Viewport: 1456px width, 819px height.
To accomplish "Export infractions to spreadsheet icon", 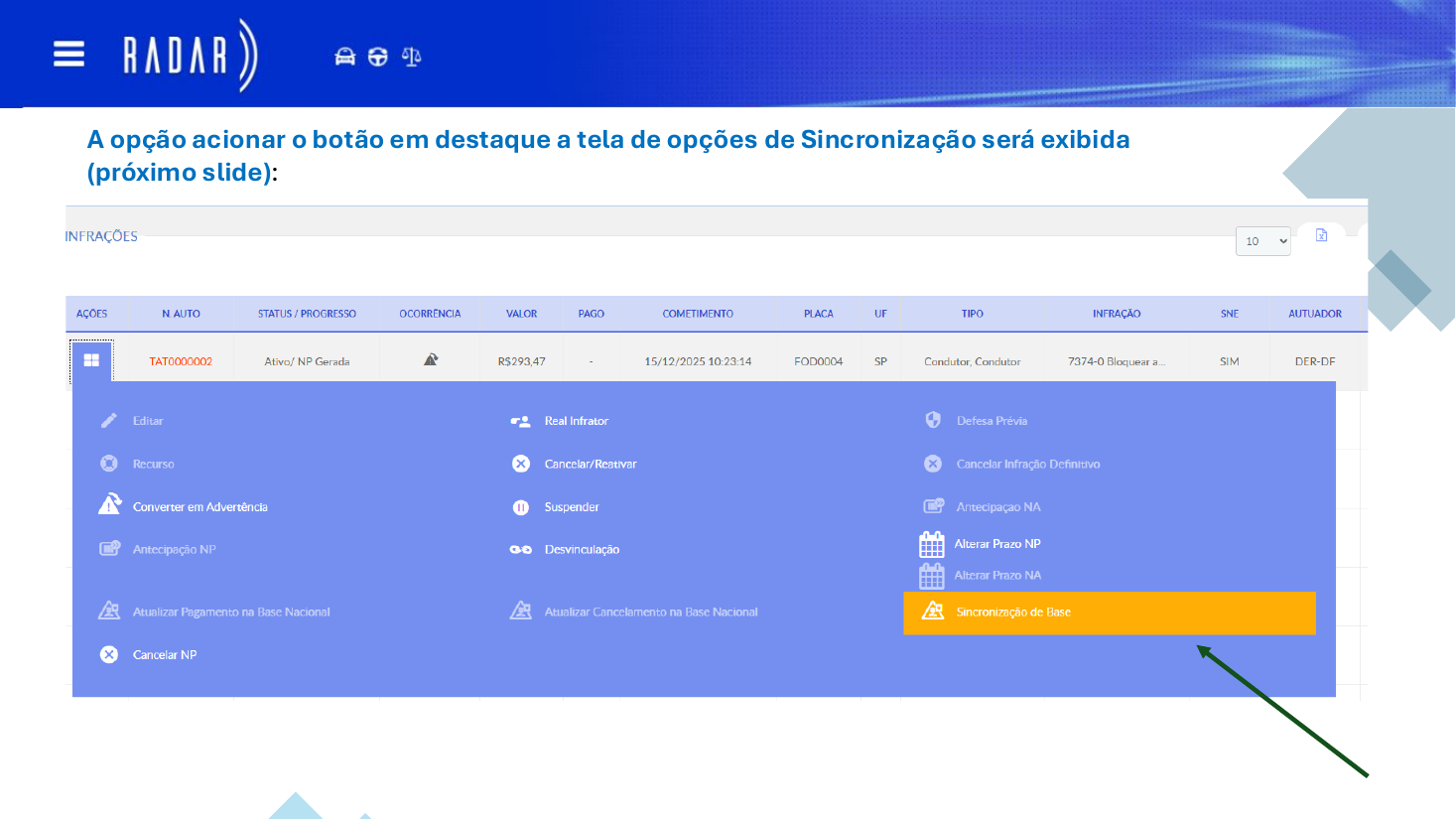I will 1321,235.
